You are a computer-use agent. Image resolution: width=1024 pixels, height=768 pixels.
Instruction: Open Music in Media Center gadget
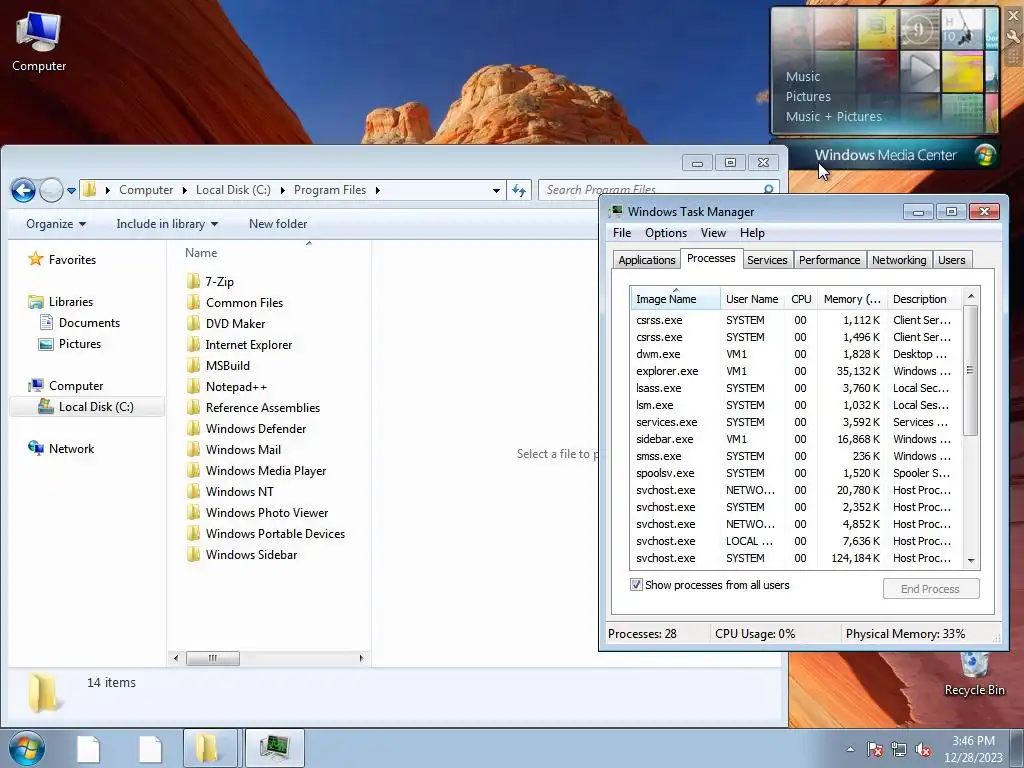[x=803, y=76]
